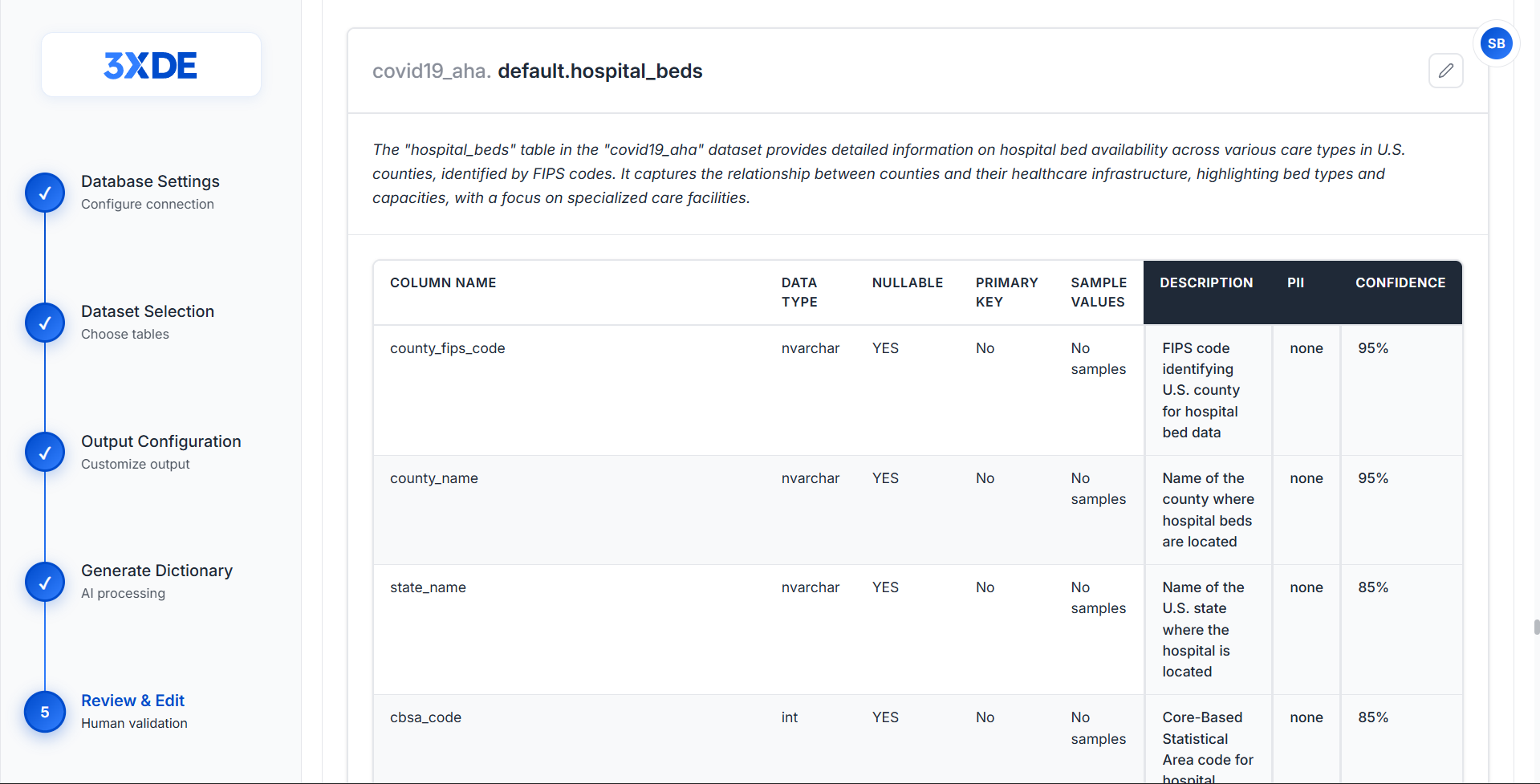Go to Database Settings step label
This screenshot has width=1540, height=784.
pos(150,181)
